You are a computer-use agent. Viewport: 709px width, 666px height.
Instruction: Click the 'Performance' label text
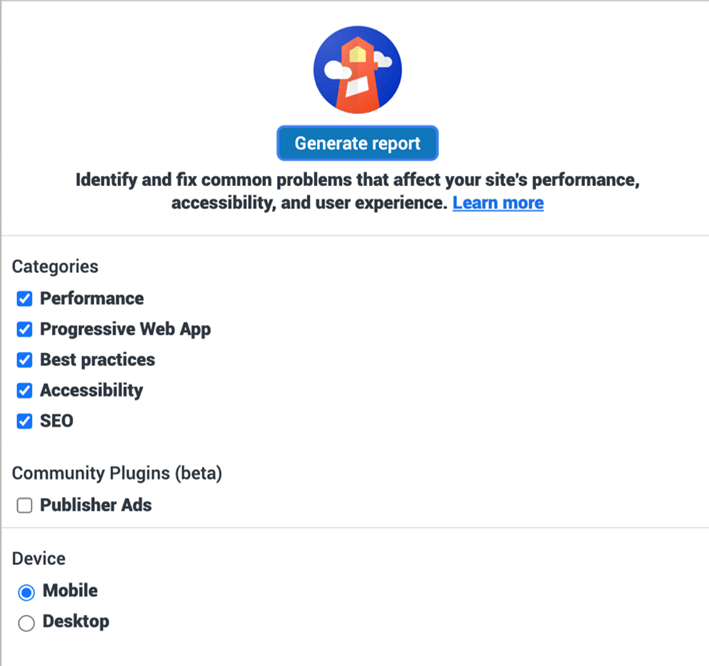(92, 298)
